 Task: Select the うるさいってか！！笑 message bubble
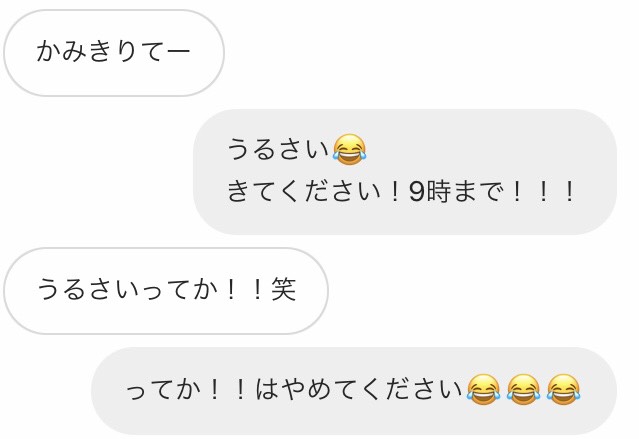click(x=166, y=291)
